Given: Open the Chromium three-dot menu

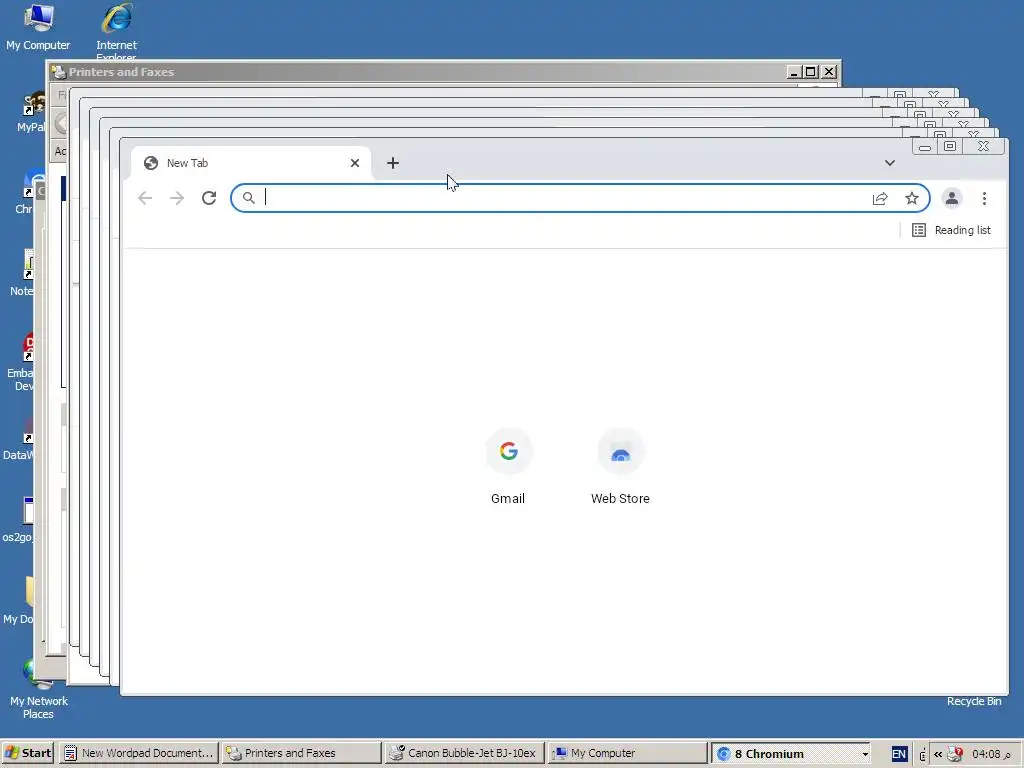Looking at the screenshot, I should point(984,198).
